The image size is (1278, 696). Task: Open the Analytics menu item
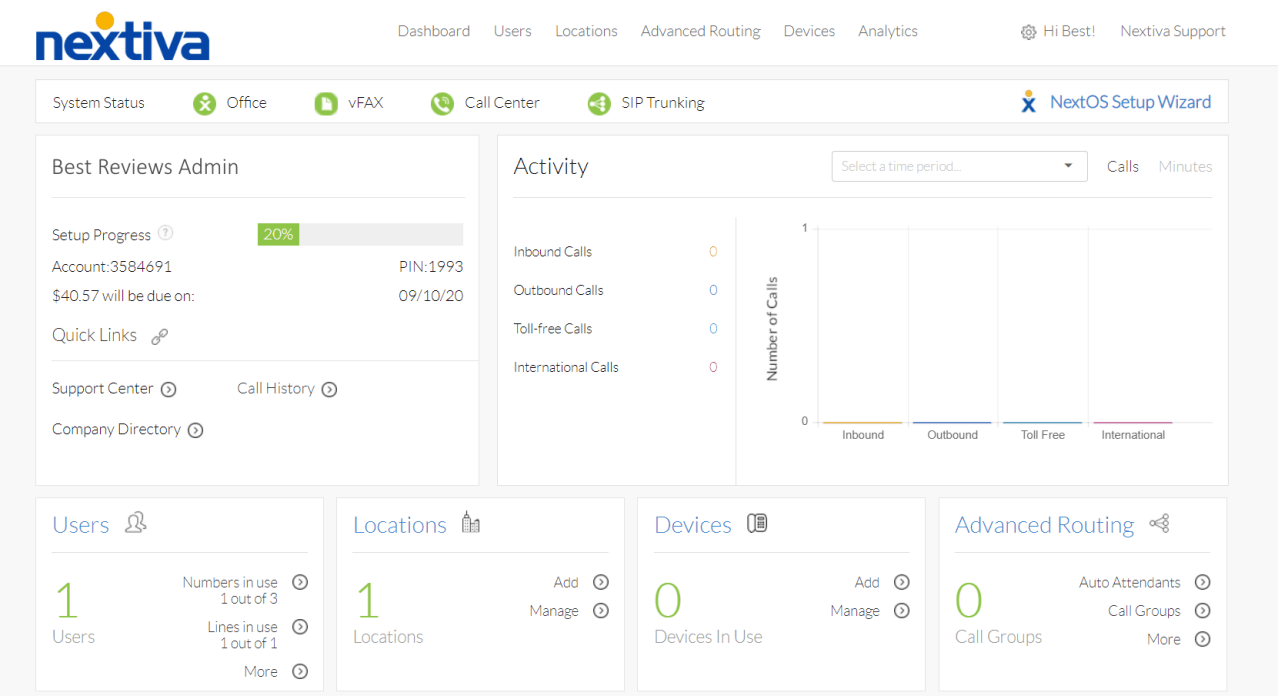887,31
